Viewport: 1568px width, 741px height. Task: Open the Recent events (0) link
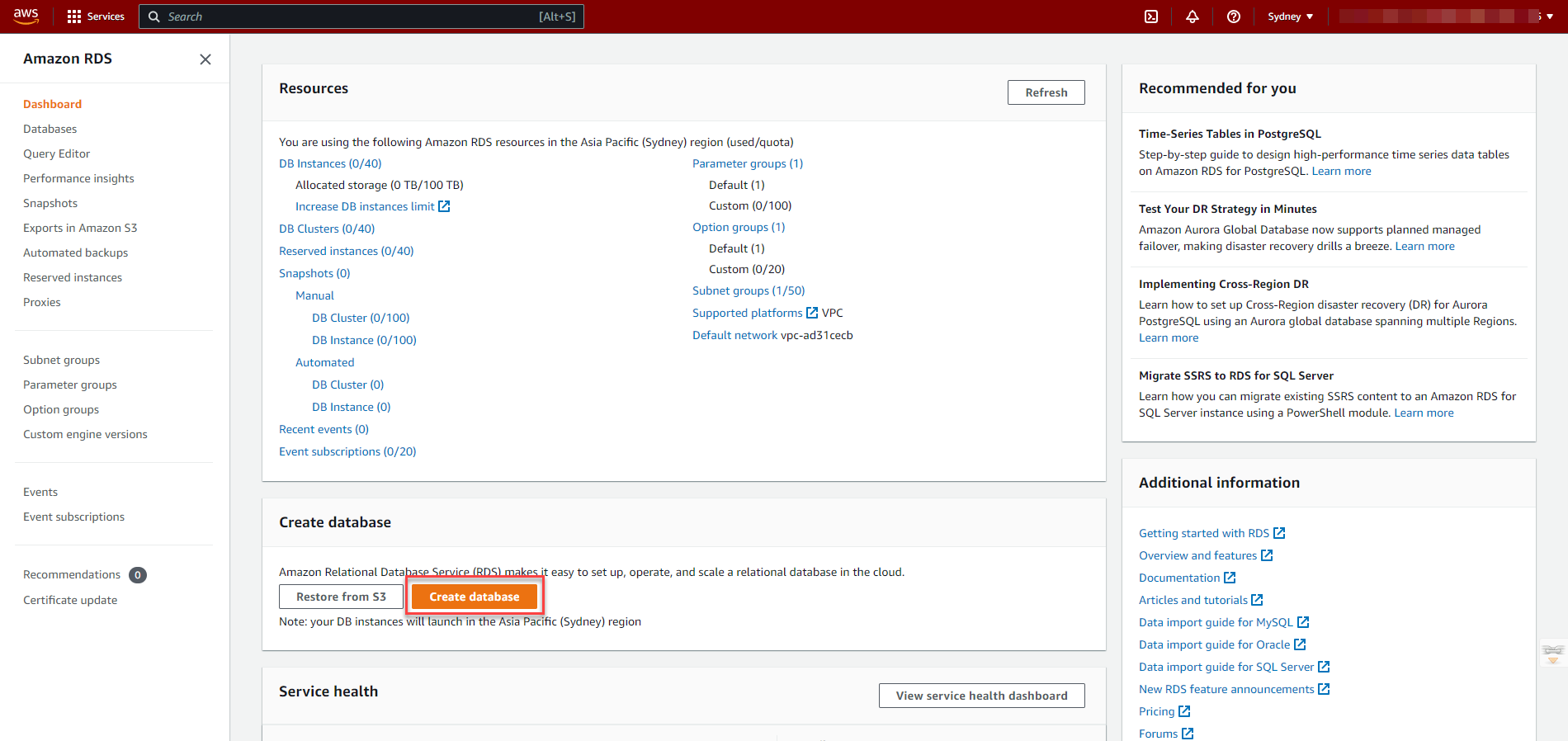point(324,429)
